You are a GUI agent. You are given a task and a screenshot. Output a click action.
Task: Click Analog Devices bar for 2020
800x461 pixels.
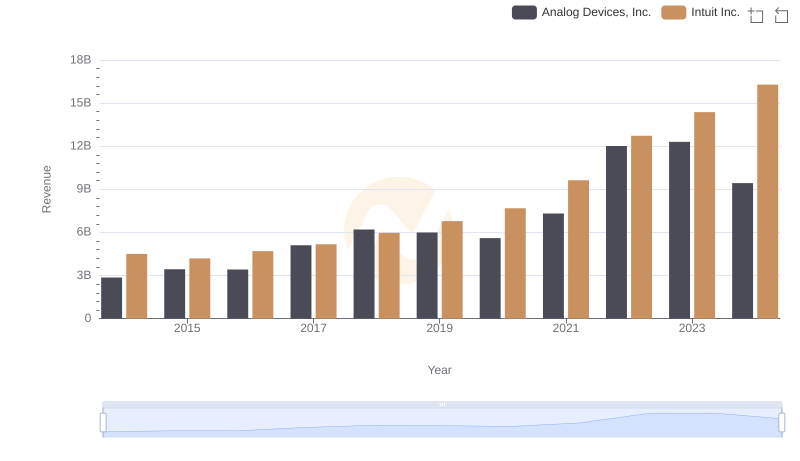pos(490,278)
